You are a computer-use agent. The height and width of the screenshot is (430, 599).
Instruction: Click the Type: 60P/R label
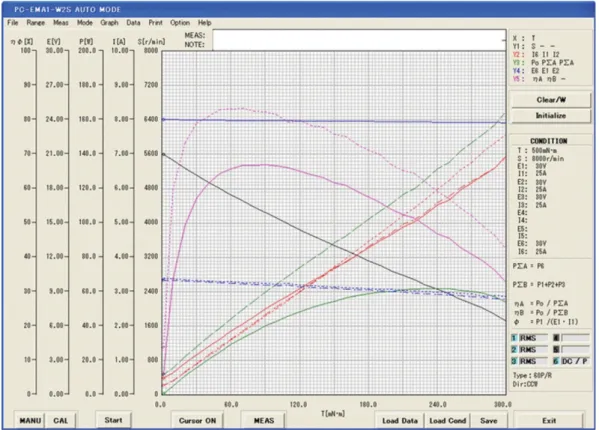(x=532, y=376)
